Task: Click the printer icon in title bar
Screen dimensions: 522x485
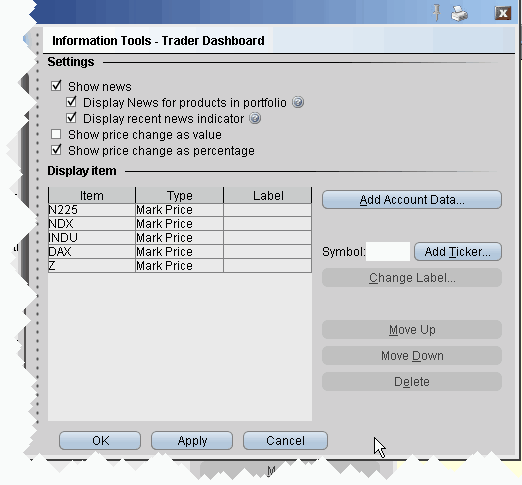Action: pos(460,14)
